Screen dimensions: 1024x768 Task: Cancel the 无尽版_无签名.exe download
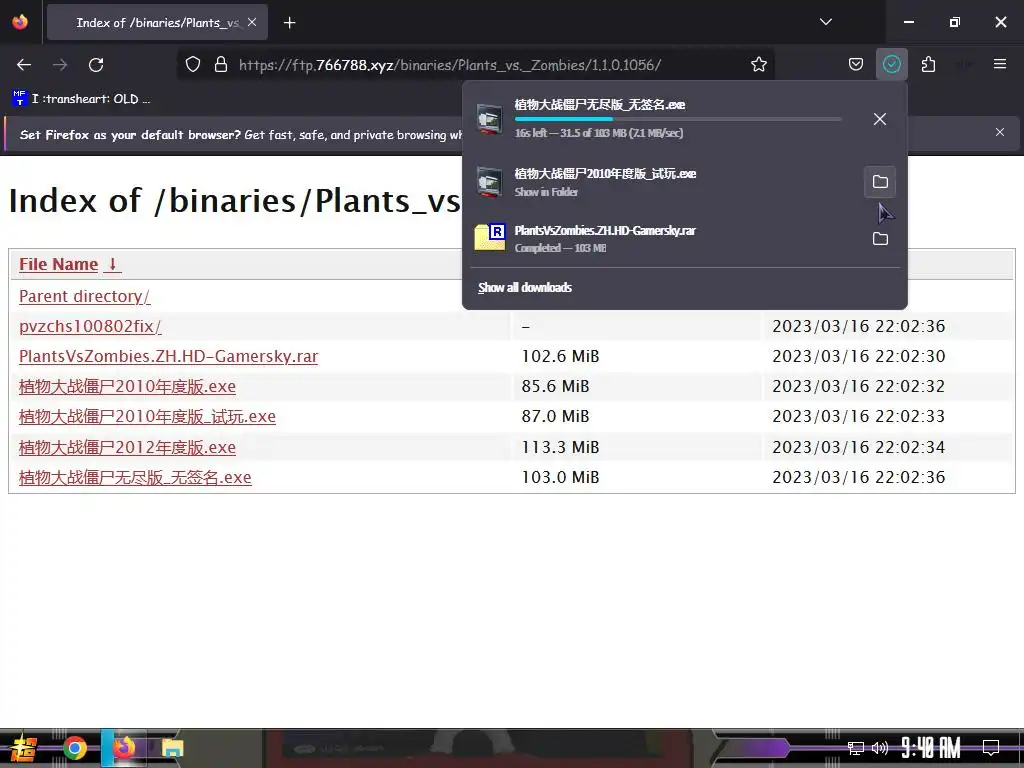[880, 119]
